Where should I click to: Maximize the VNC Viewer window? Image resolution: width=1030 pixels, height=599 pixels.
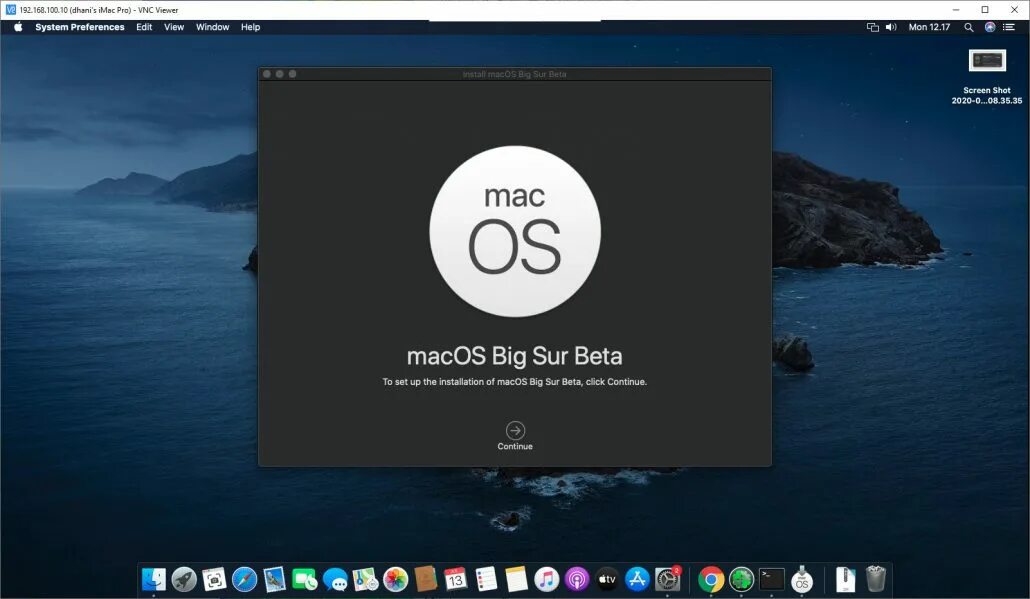985,9
